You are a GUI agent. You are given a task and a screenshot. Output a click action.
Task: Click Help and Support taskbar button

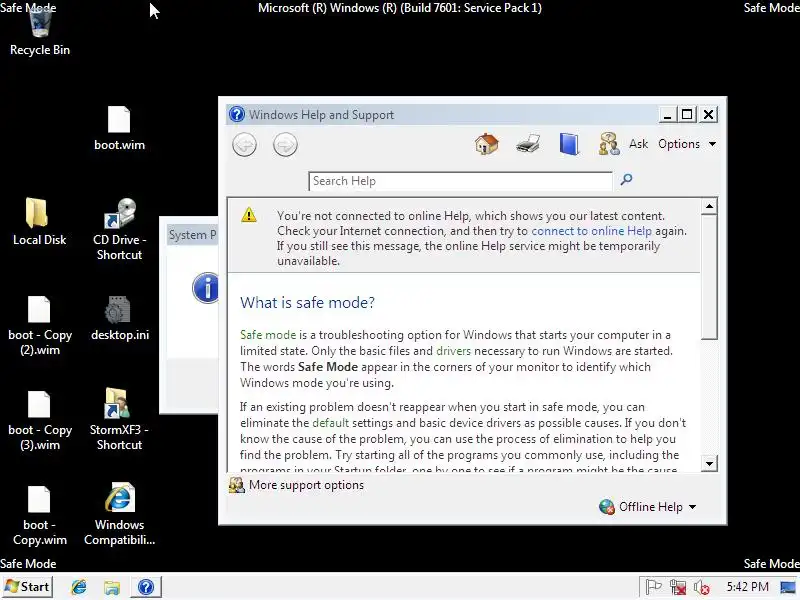tap(146, 587)
